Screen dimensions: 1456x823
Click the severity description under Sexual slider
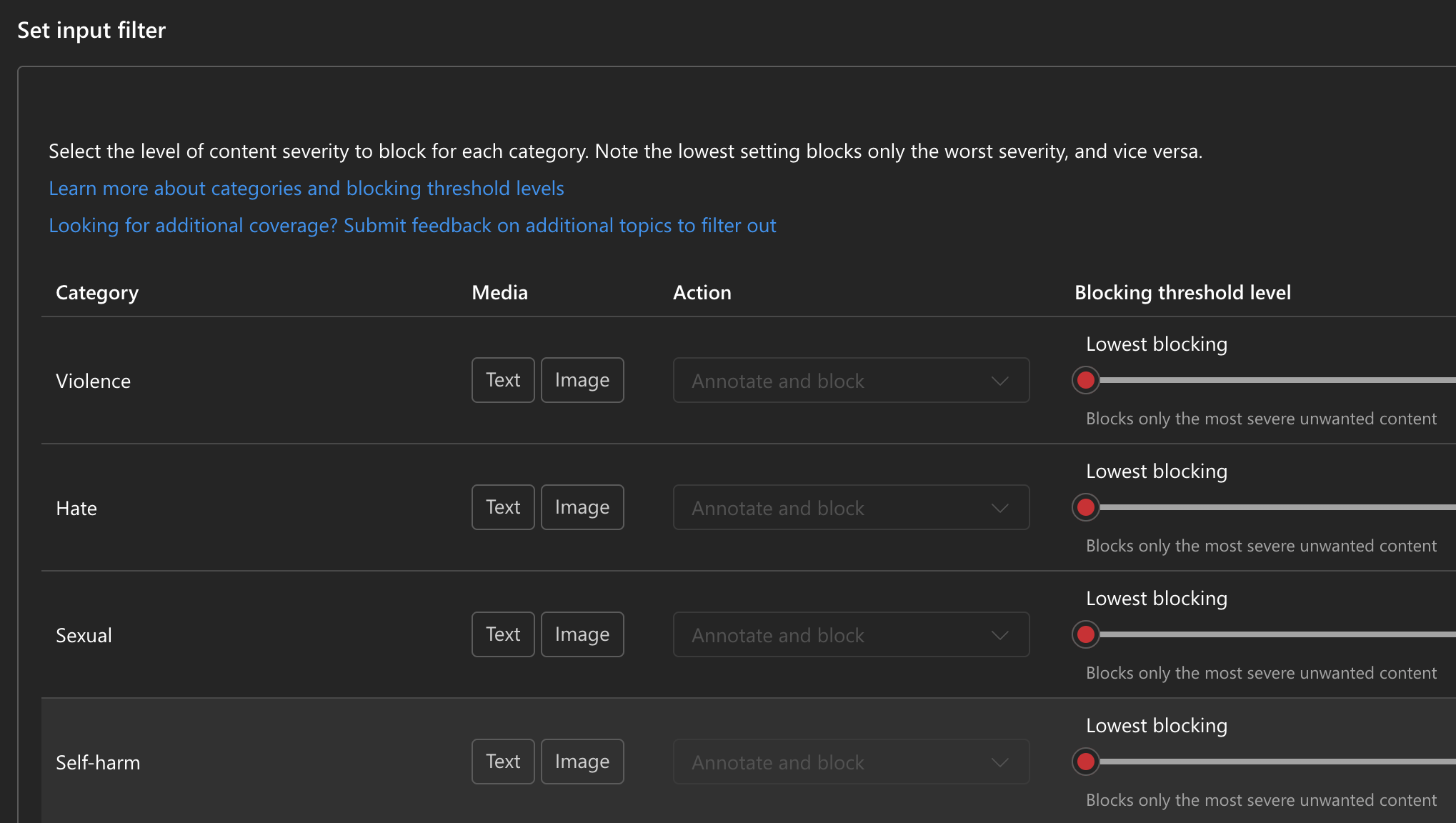coord(1261,673)
